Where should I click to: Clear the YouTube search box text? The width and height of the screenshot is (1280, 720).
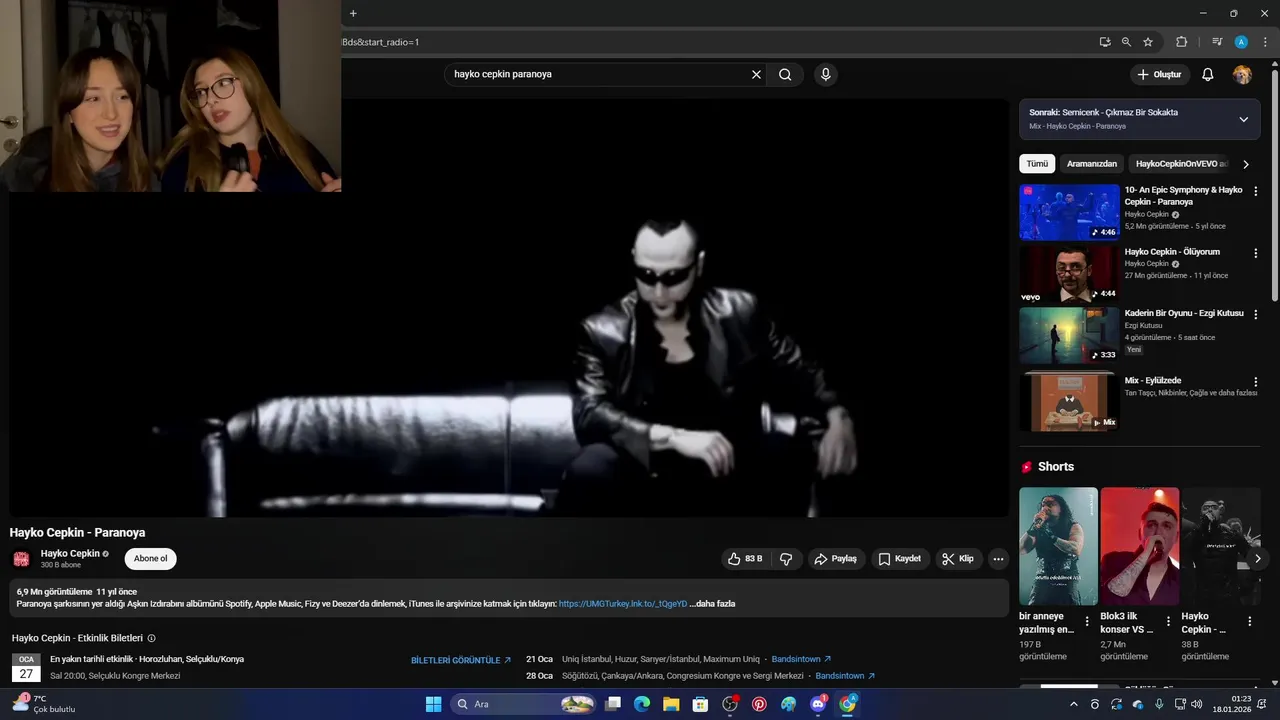pyautogui.click(x=756, y=74)
